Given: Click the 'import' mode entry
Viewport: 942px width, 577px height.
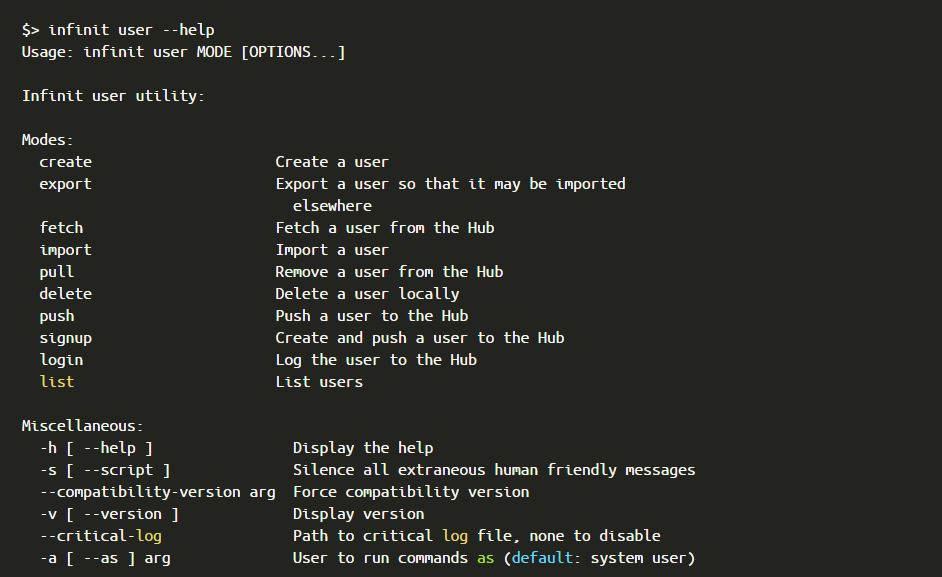Looking at the screenshot, I should tap(65, 250).
